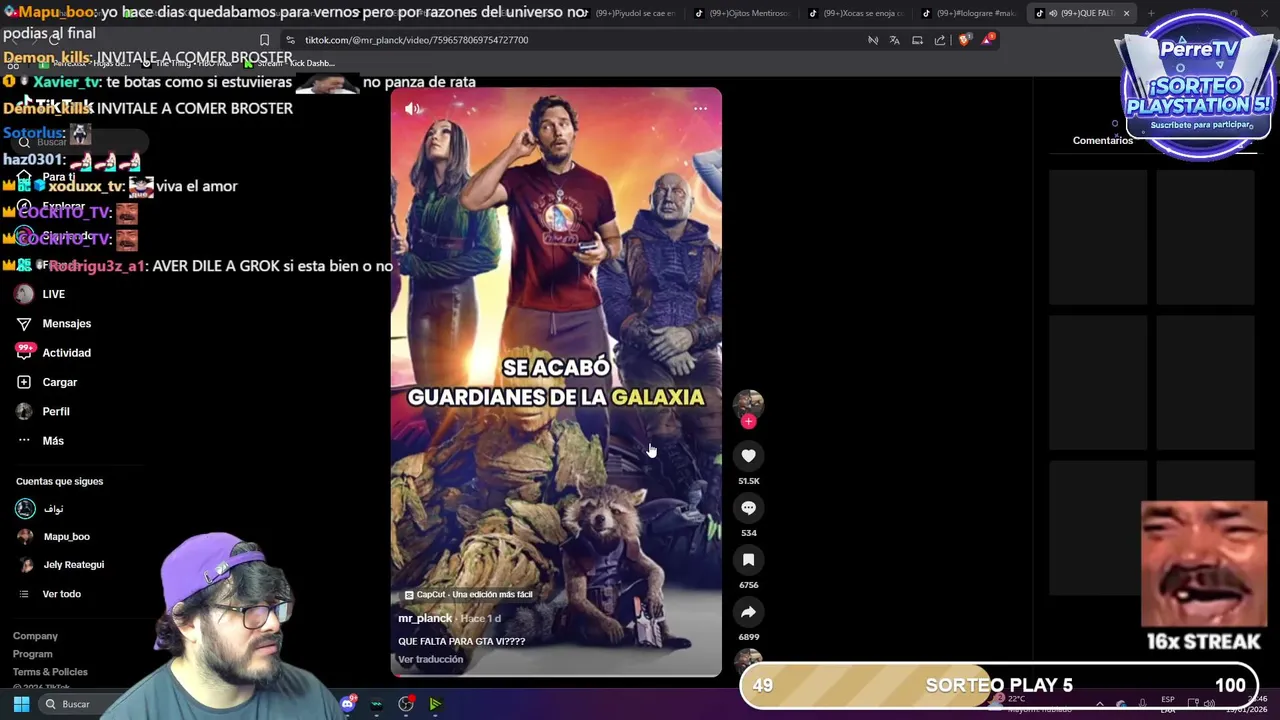Switch to 'Ojitos Mentirosos' browser tab

coord(742,14)
